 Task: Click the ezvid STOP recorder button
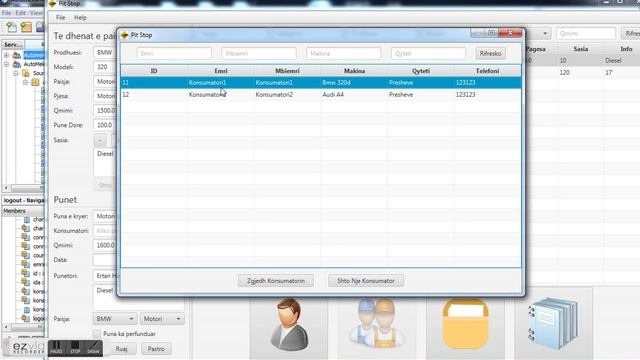point(75,347)
